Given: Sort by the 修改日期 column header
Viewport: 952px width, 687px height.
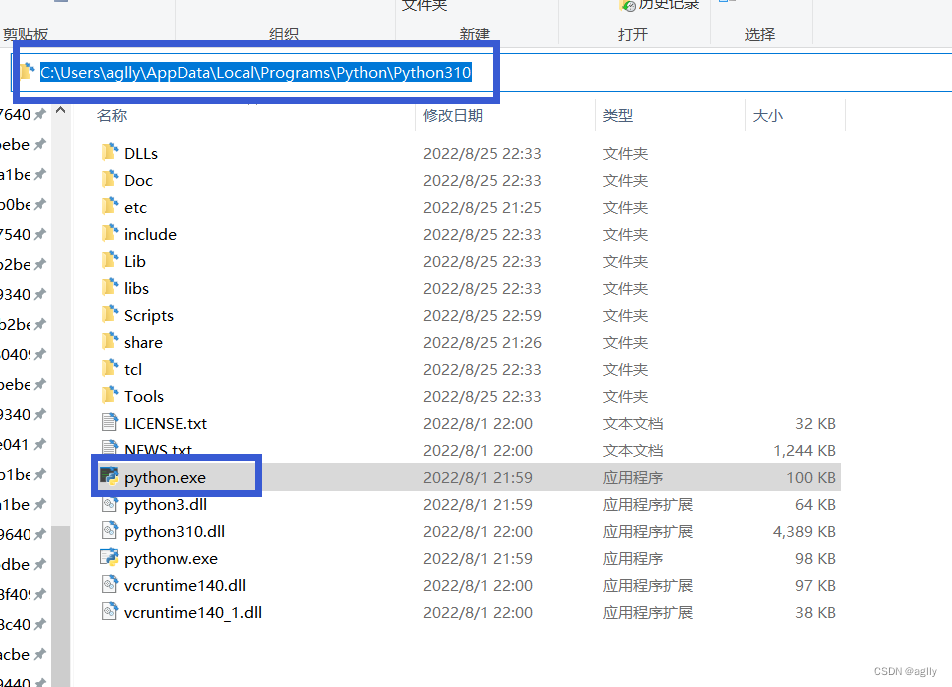Looking at the screenshot, I should pyautogui.click(x=453, y=115).
